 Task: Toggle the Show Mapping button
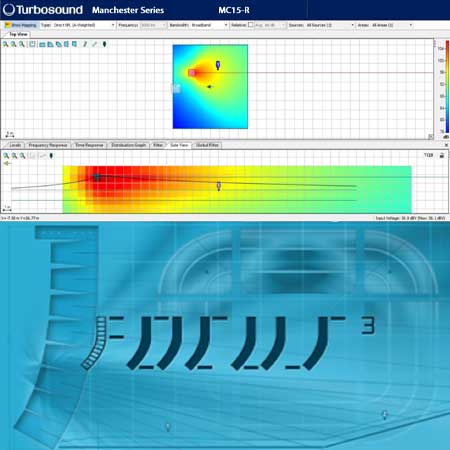click(x=21, y=25)
